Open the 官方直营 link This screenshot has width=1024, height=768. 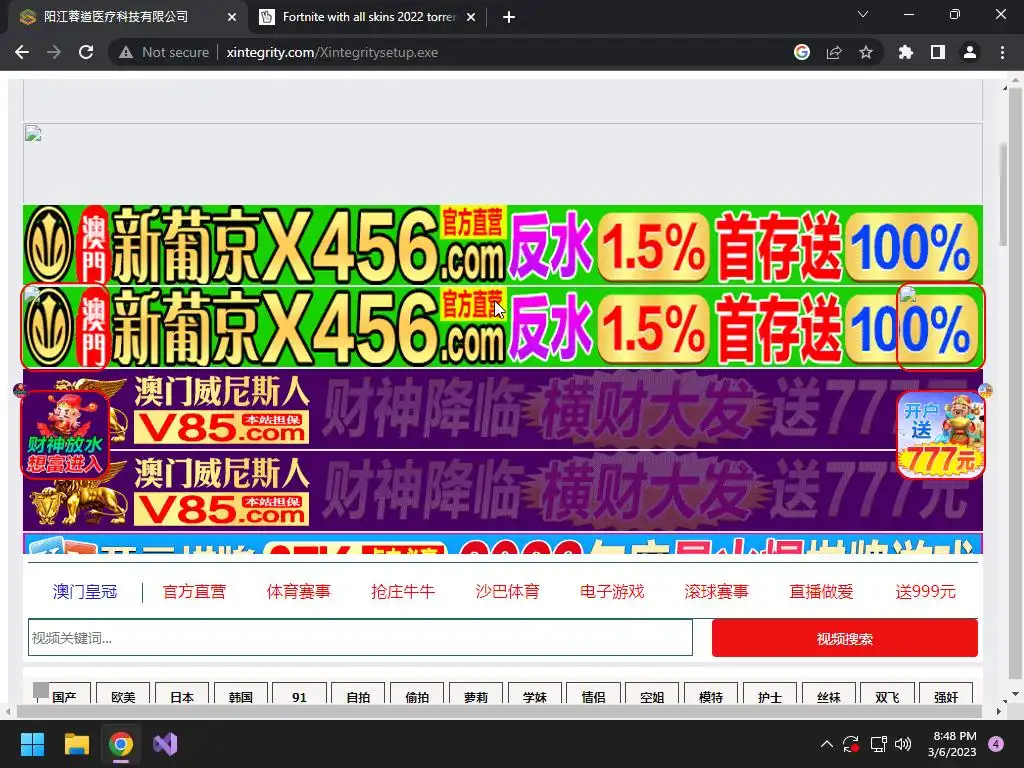coord(194,592)
